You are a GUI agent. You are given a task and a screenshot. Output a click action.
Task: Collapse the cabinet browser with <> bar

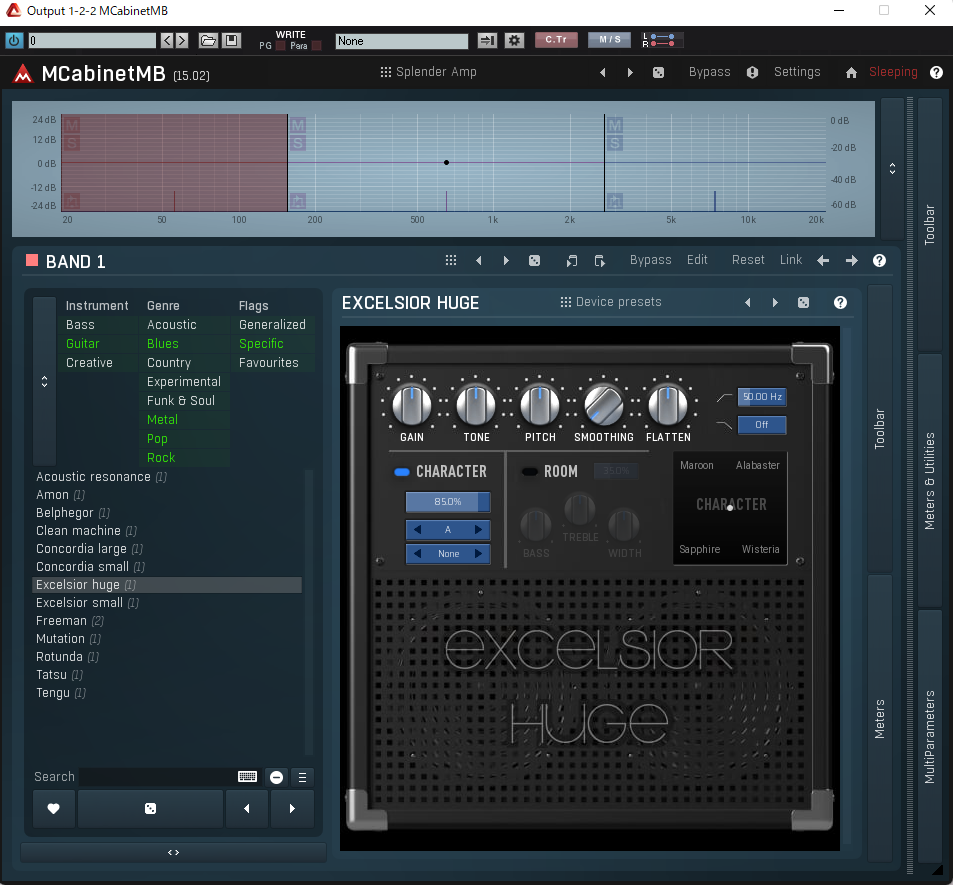click(173, 852)
